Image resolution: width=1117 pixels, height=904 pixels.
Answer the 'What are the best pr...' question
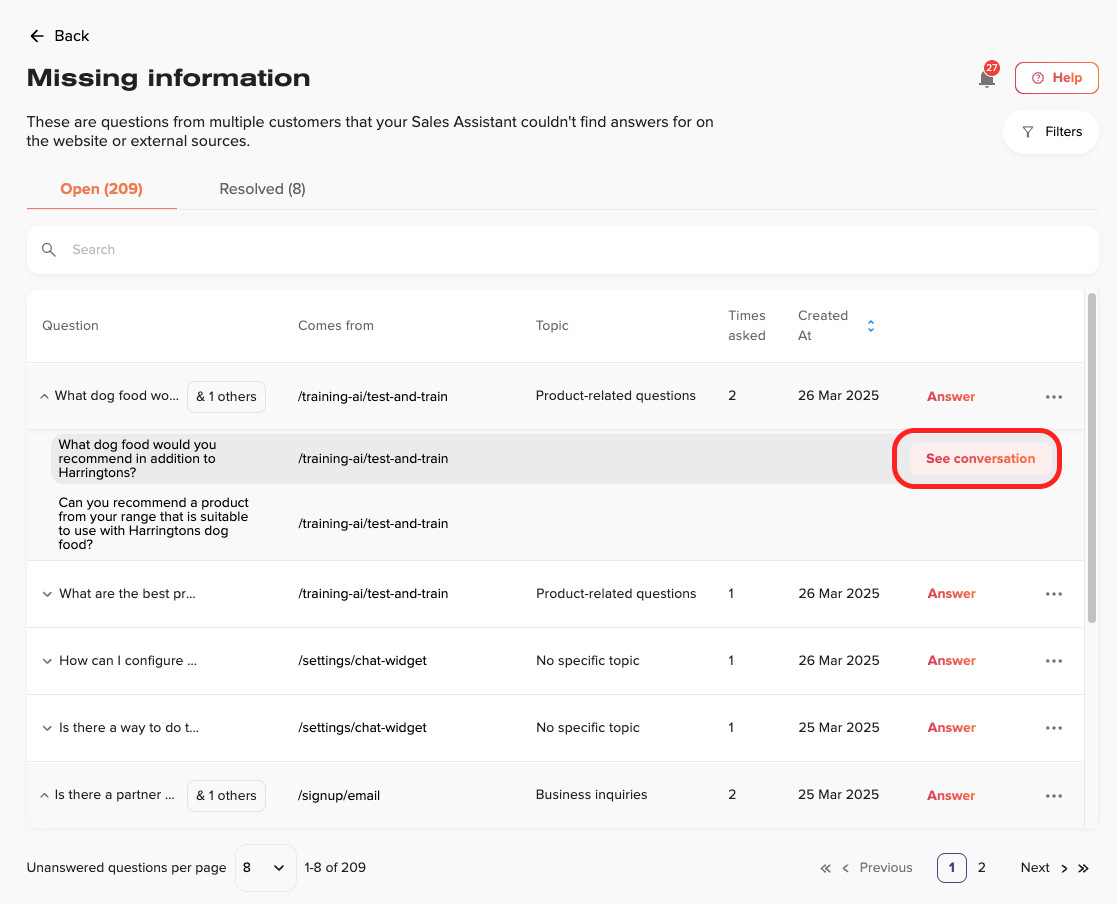pyautogui.click(x=952, y=594)
